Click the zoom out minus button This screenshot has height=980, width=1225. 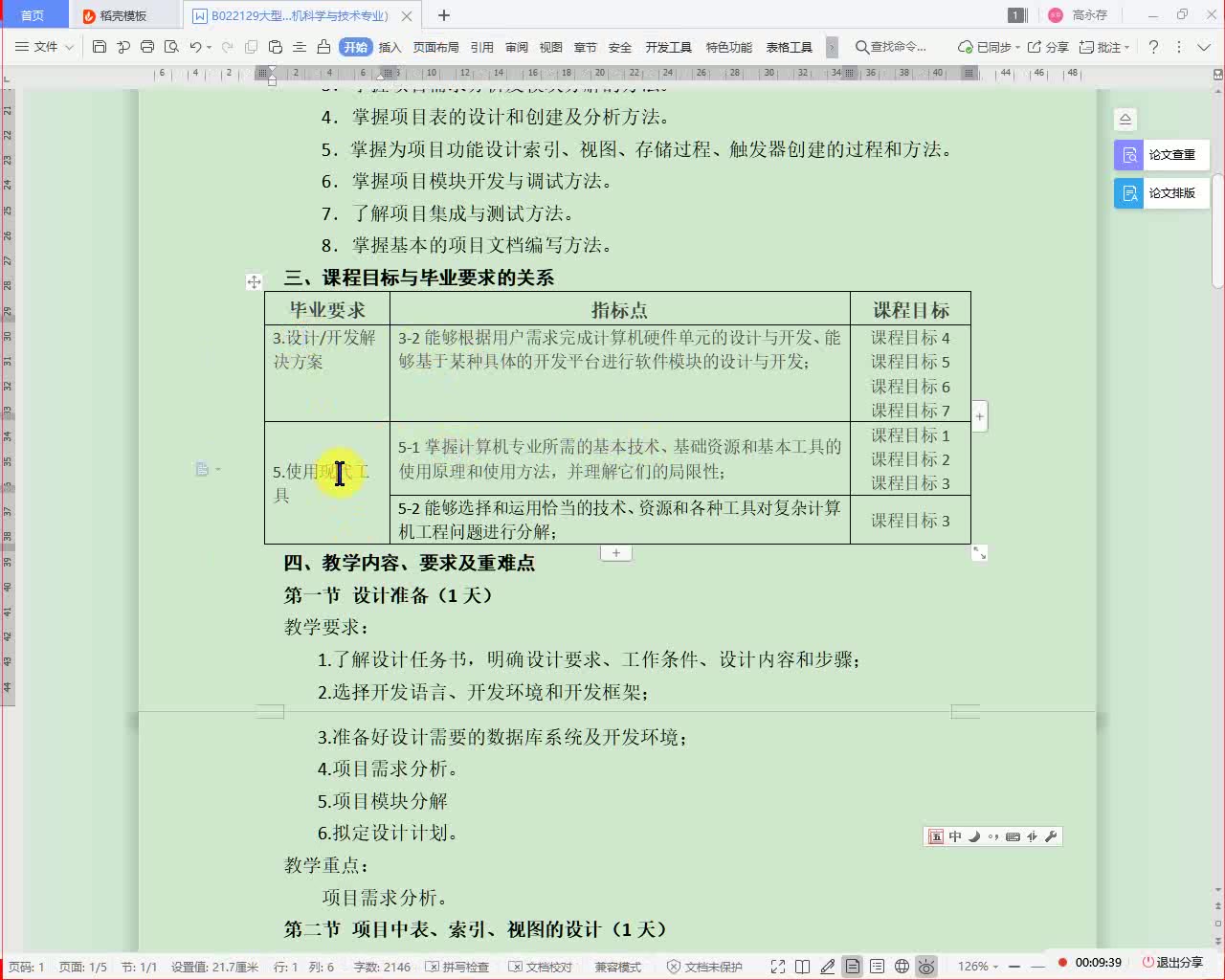coord(1014,967)
